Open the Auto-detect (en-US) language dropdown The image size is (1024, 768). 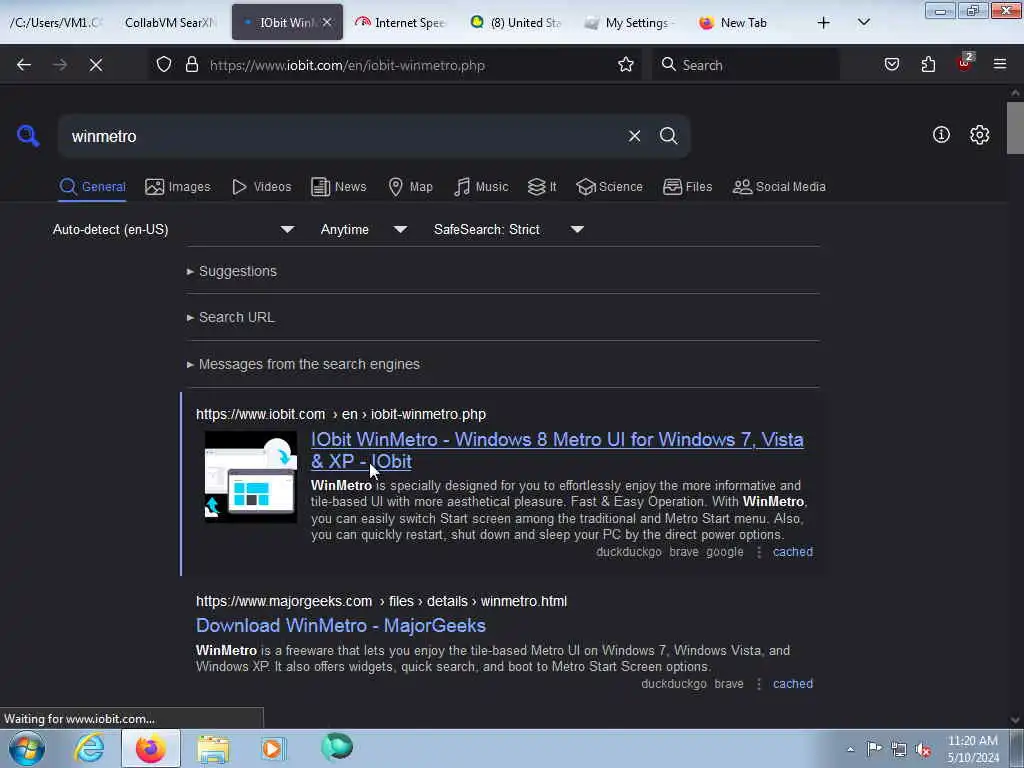173,229
